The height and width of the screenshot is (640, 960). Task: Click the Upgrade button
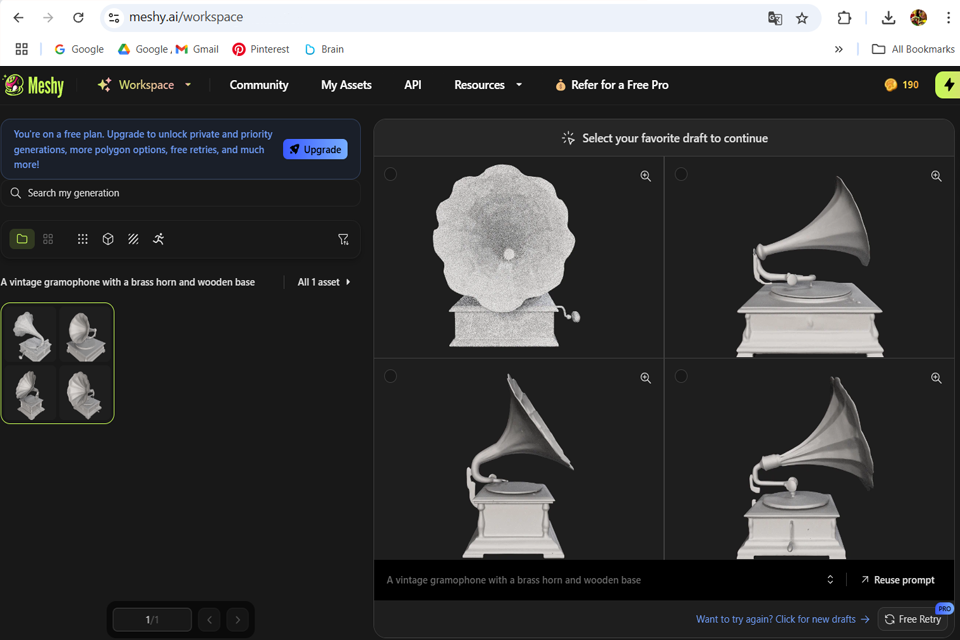click(x=315, y=149)
